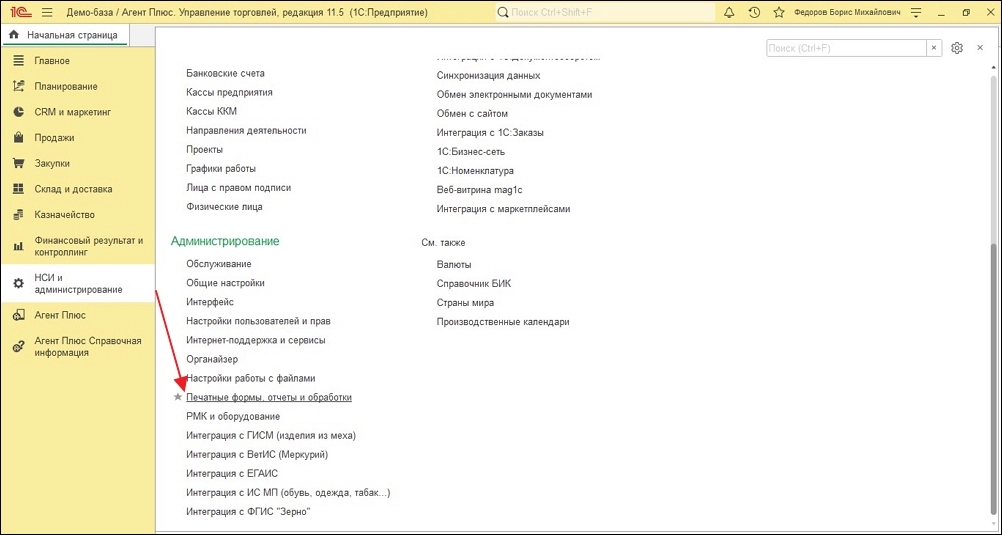Open Интеграция с ЕГАИС
This screenshot has height=535, width=1002.
(x=232, y=474)
